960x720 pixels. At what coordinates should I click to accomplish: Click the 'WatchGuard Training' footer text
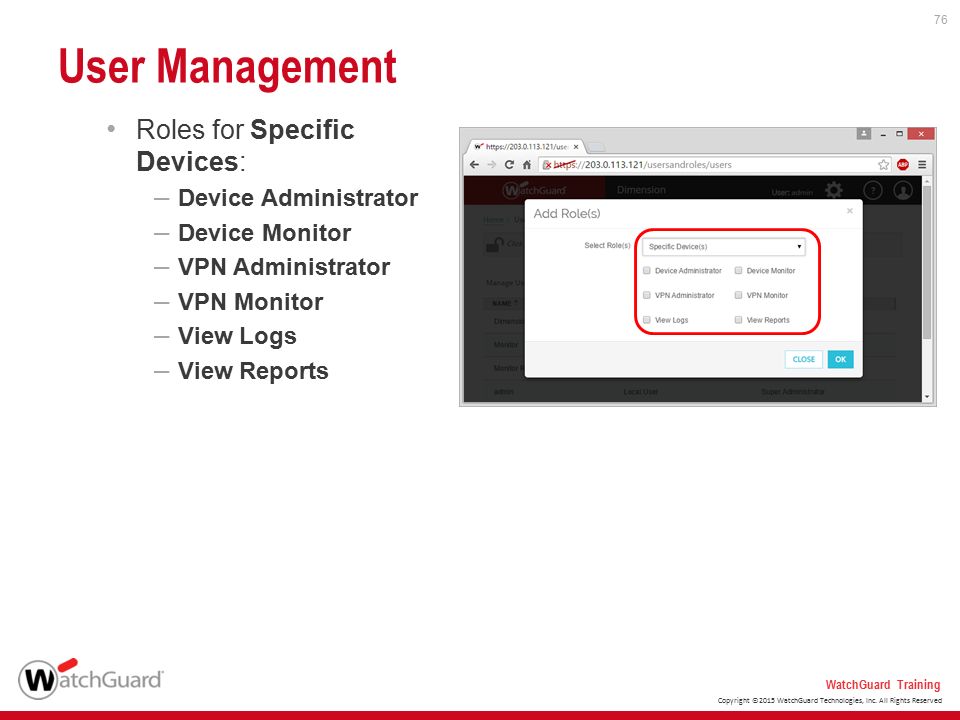point(882,684)
